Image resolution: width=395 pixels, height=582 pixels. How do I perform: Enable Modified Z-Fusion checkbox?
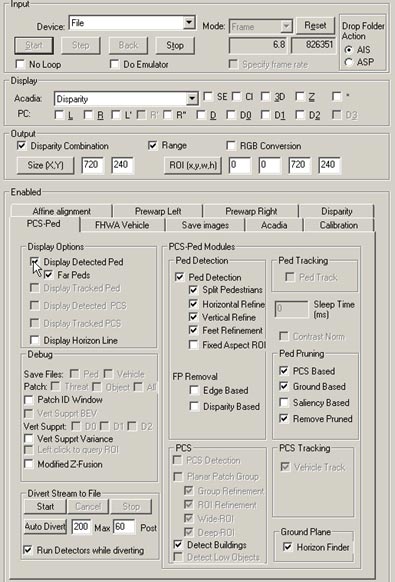pos(29,464)
